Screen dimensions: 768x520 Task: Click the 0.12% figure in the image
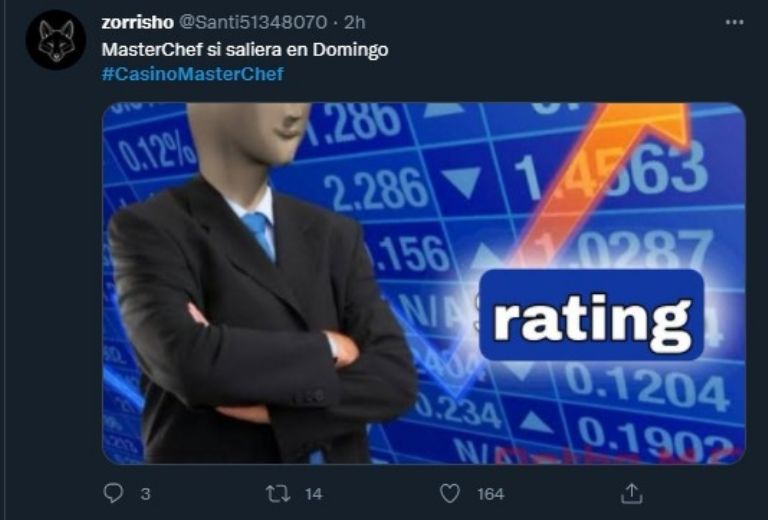156,149
